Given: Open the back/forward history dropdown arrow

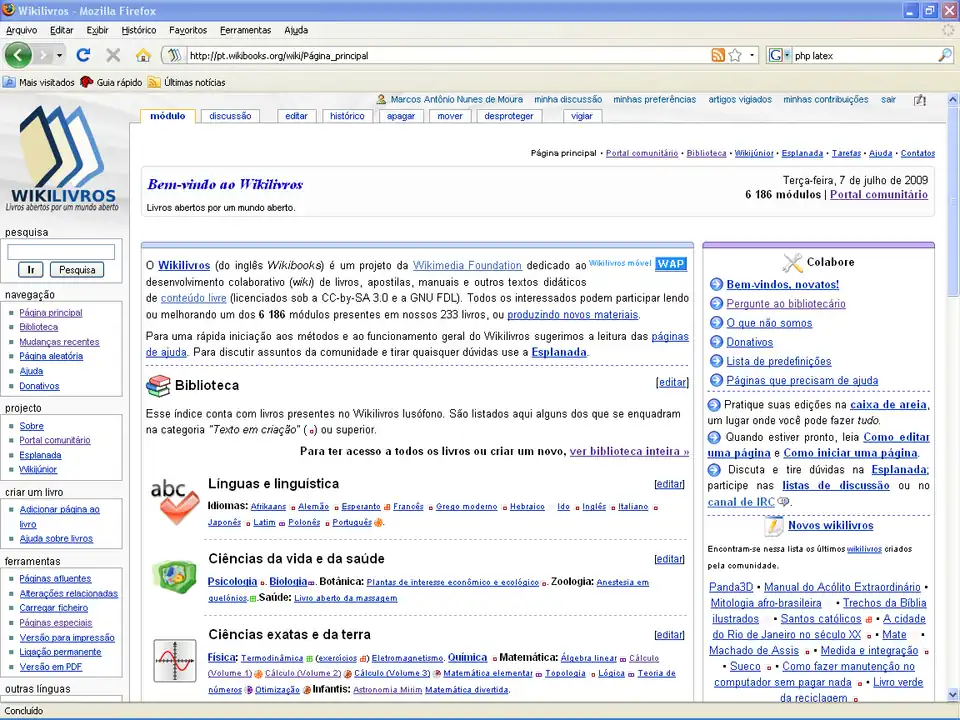Looking at the screenshot, I should [x=58, y=55].
